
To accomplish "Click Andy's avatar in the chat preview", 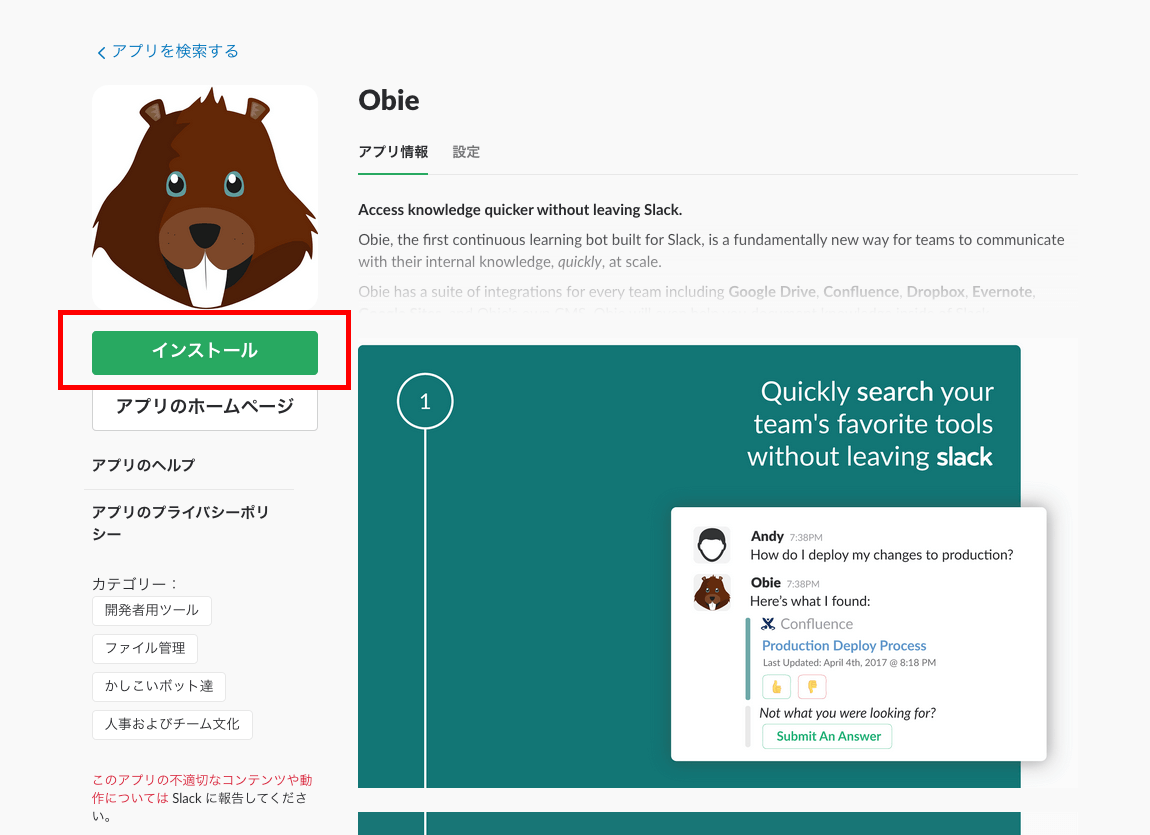I will click(711, 545).
